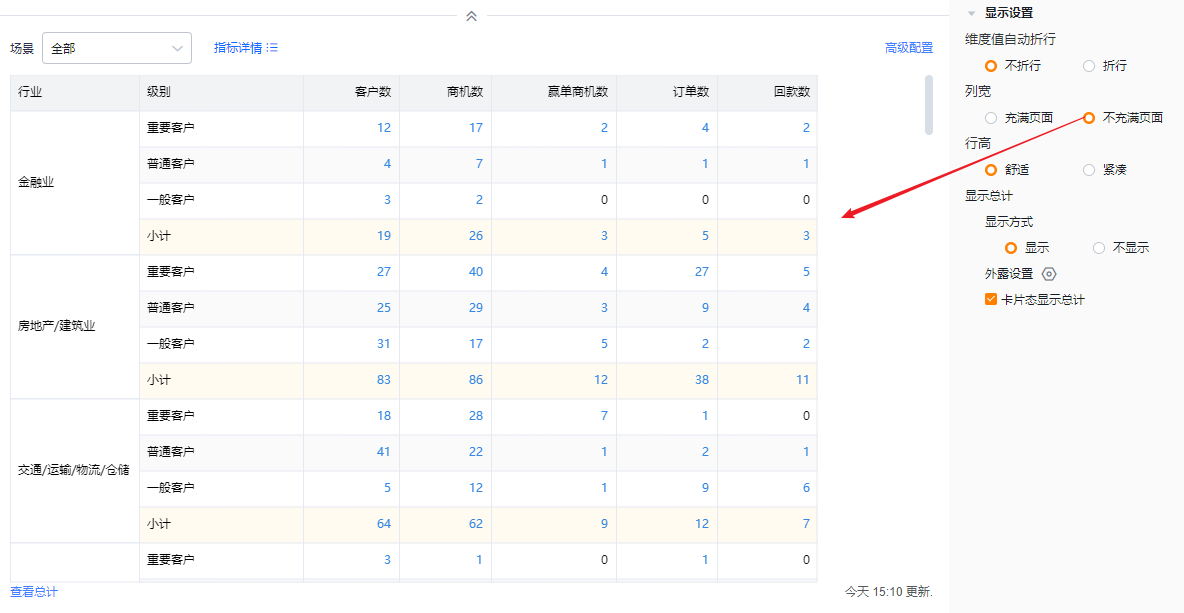
Task: Open 高级配置 link
Action: coord(908,48)
